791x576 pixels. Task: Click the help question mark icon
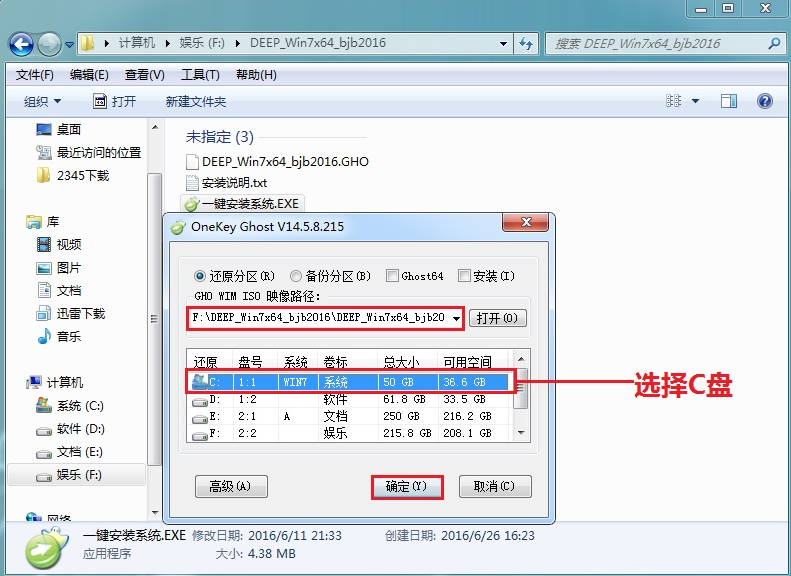(x=765, y=101)
